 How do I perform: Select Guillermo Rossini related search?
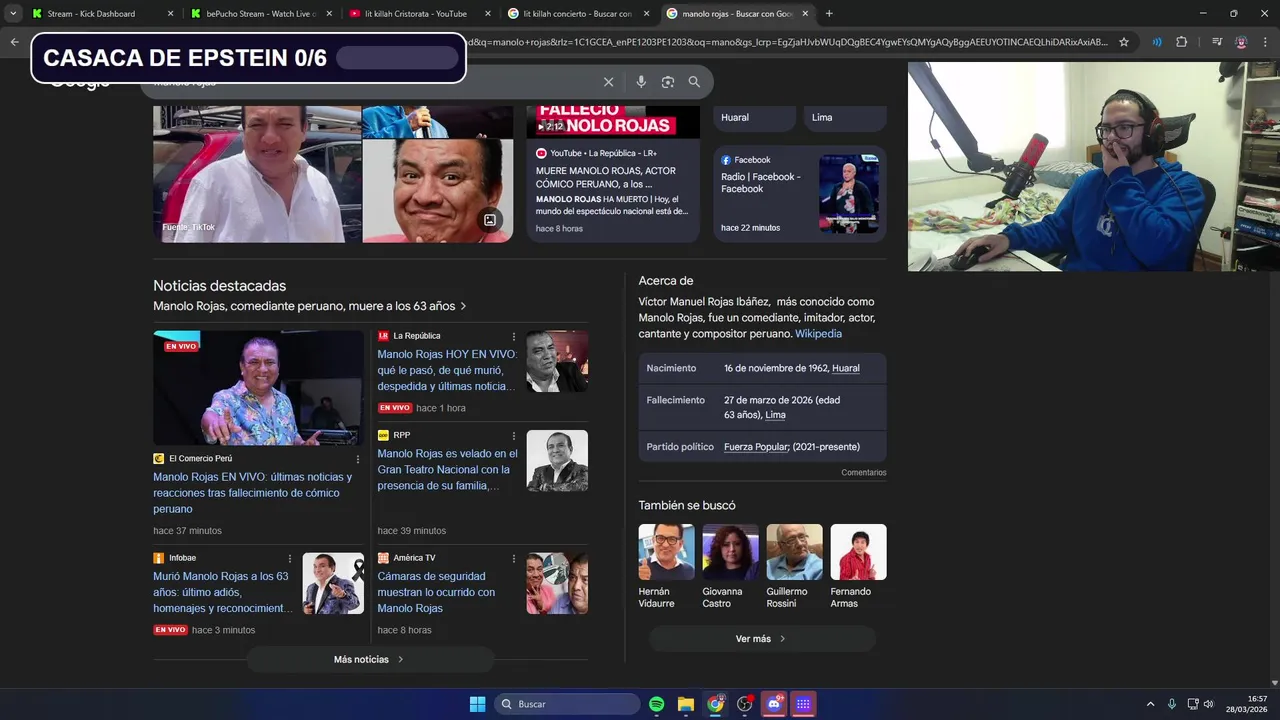(794, 566)
